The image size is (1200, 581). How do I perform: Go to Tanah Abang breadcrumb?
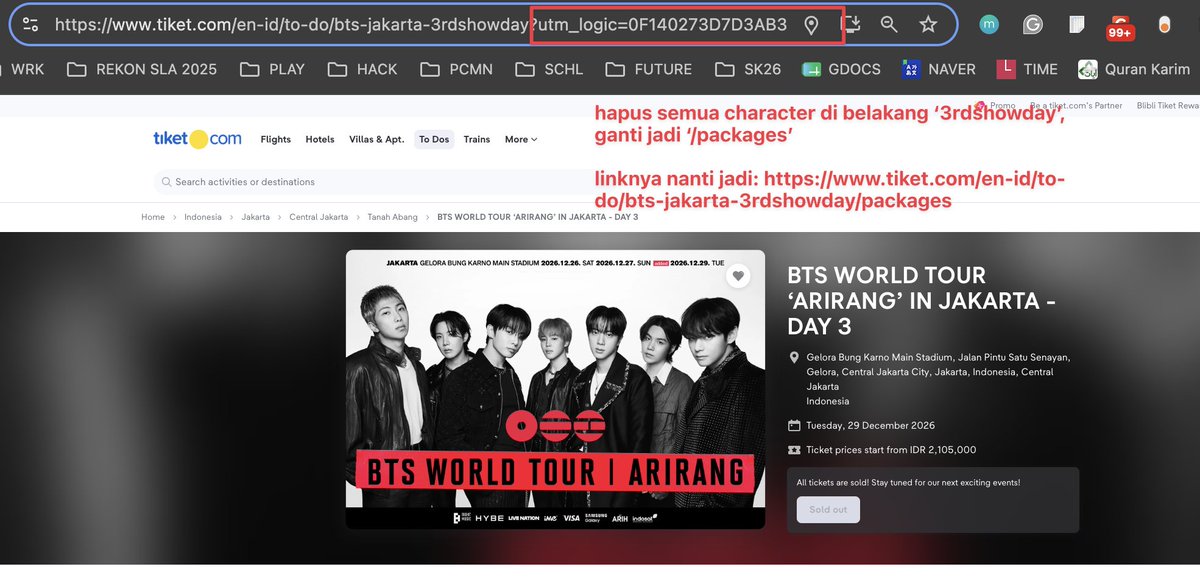coord(393,217)
